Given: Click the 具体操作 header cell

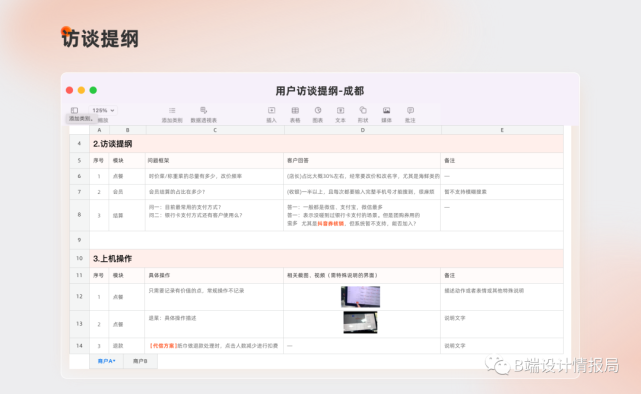Looking at the screenshot, I should tap(214, 275).
